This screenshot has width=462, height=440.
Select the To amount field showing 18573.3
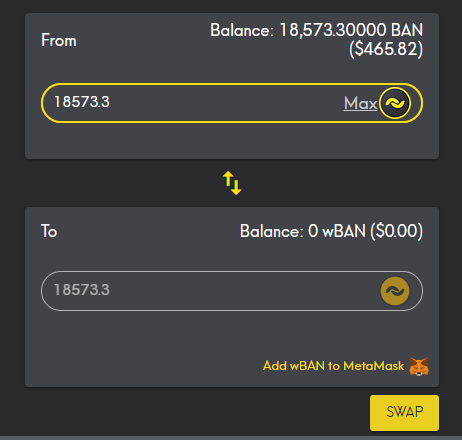pyautogui.click(x=232, y=291)
